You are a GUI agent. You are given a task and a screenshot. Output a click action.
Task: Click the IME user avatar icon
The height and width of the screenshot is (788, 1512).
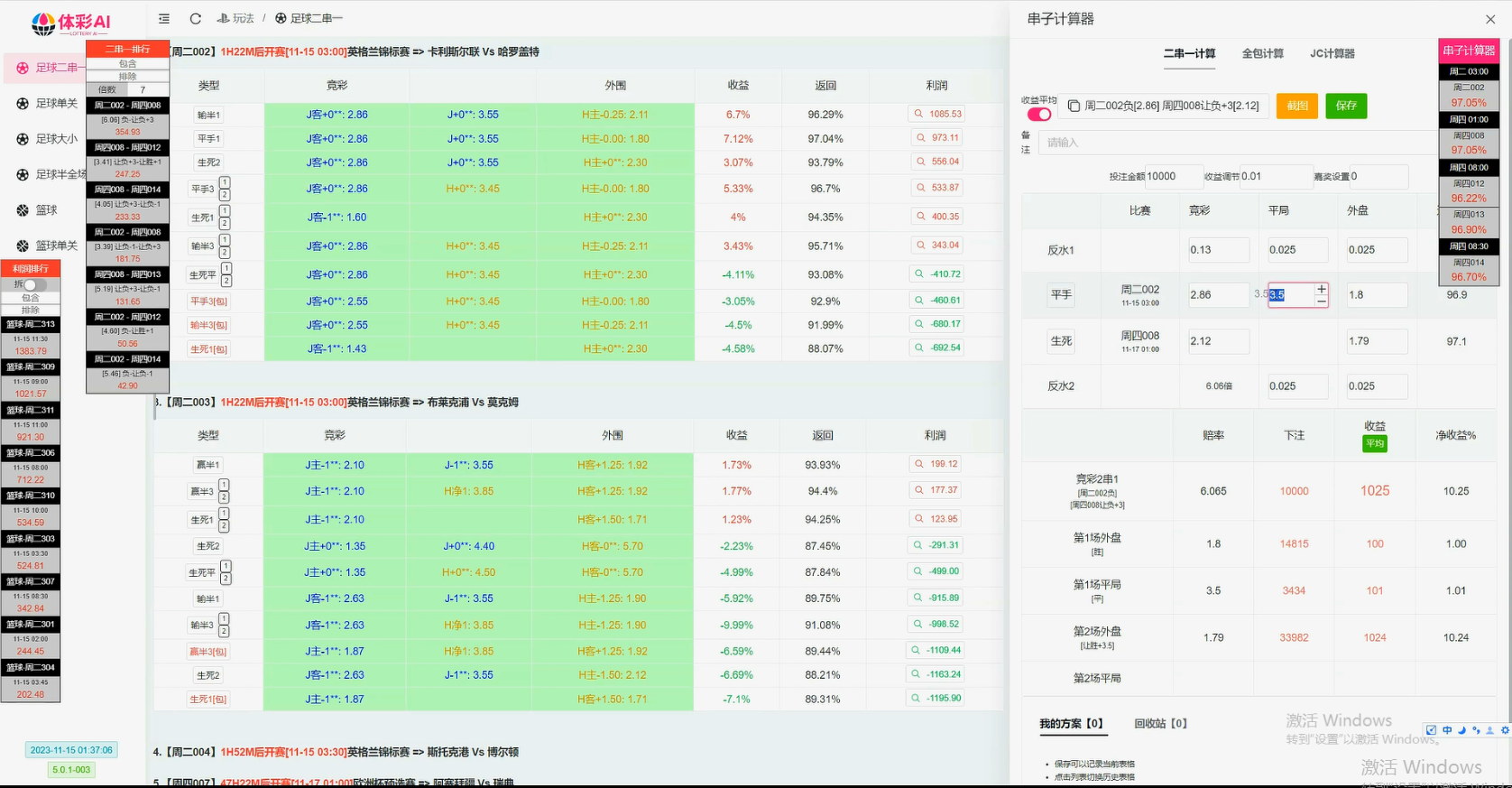click(1489, 730)
